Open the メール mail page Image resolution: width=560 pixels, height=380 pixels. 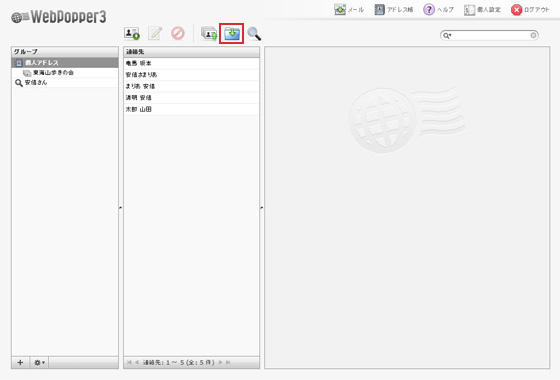tap(349, 10)
